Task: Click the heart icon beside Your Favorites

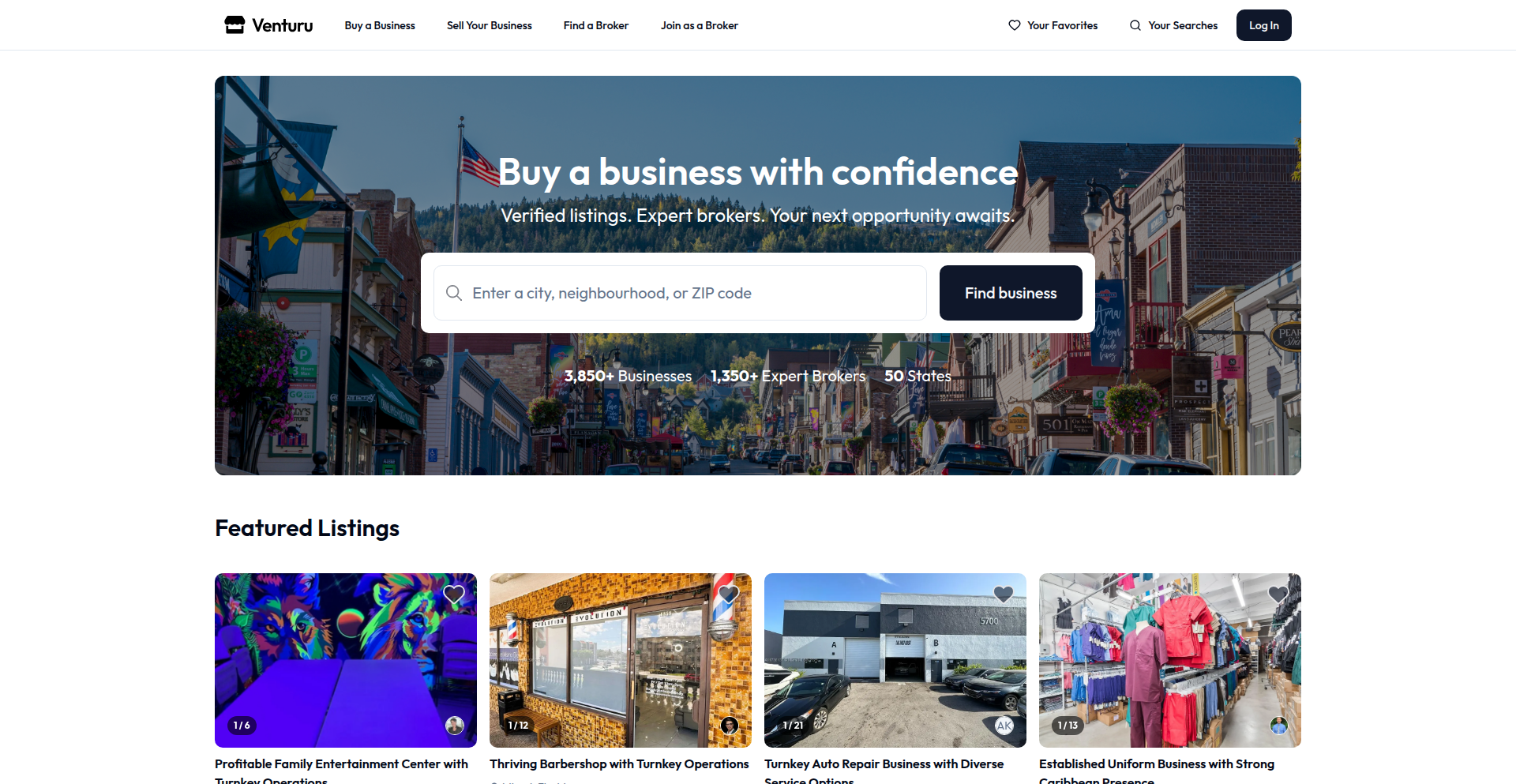Action: (1015, 25)
